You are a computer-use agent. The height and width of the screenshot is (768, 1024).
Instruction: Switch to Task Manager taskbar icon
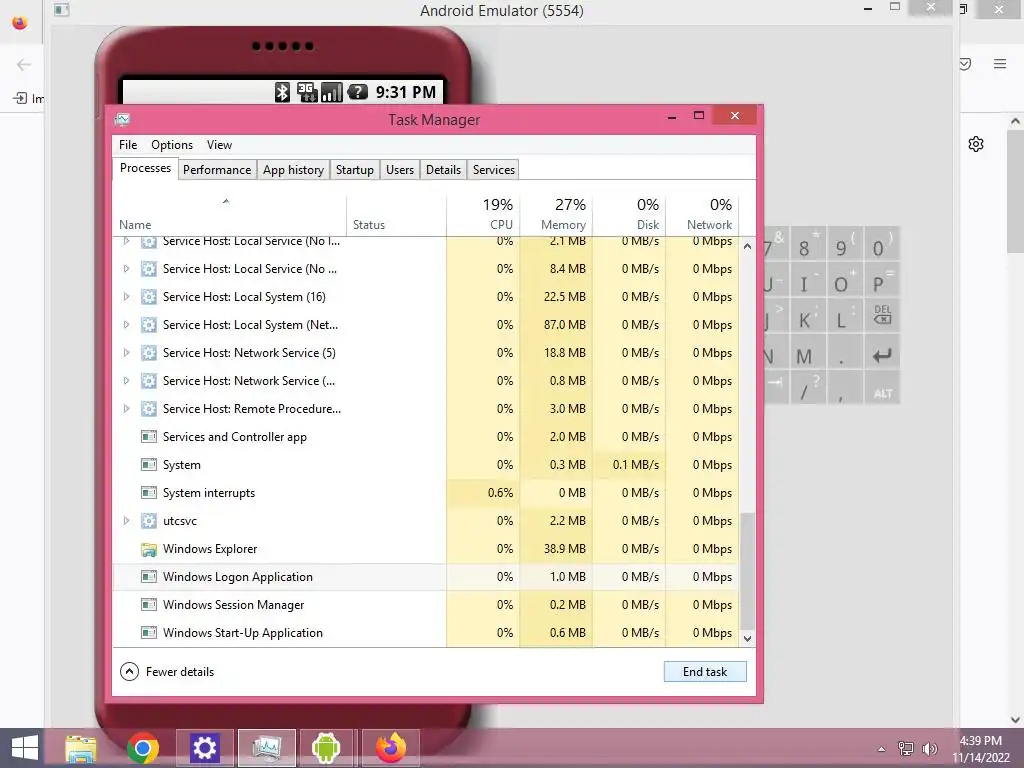(266, 748)
